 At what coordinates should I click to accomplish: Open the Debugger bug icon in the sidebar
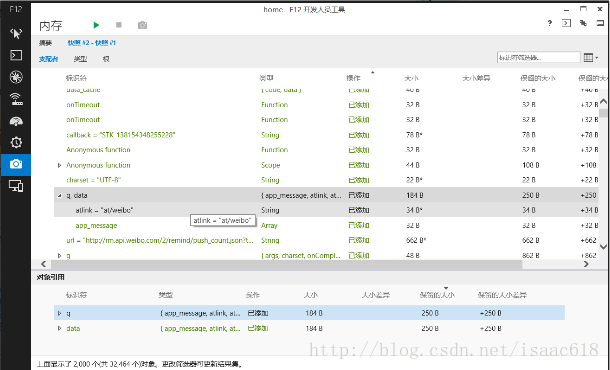[x=16, y=77]
